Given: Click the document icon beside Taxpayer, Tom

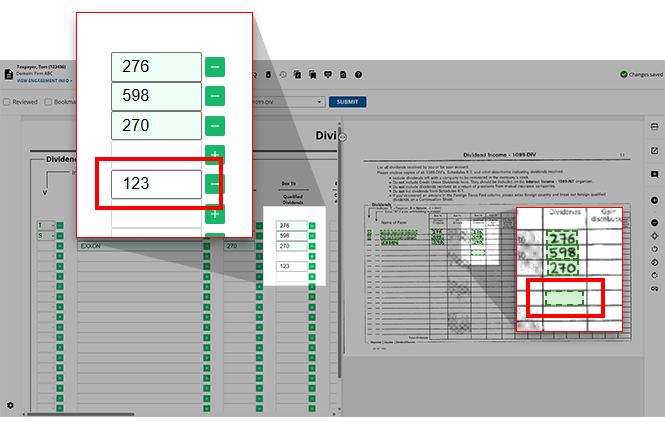Looking at the screenshot, I should (x=8, y=74).
